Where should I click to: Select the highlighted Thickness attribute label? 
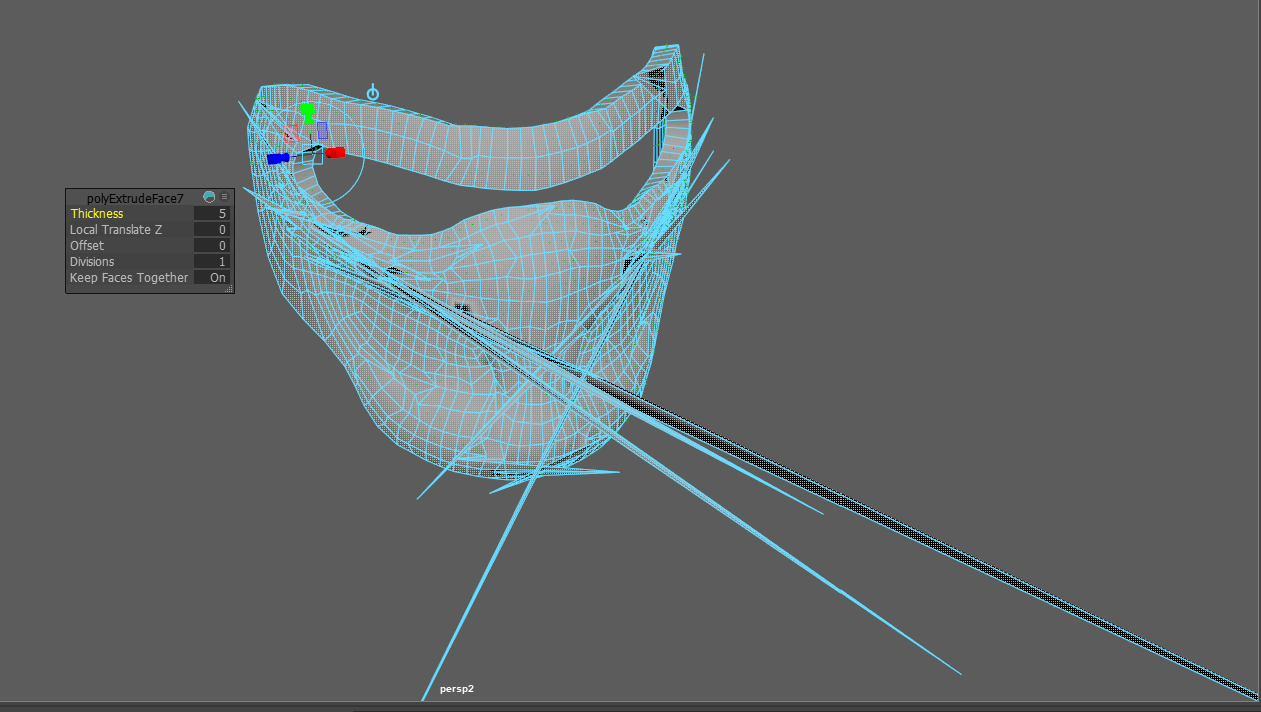(97, 214)
